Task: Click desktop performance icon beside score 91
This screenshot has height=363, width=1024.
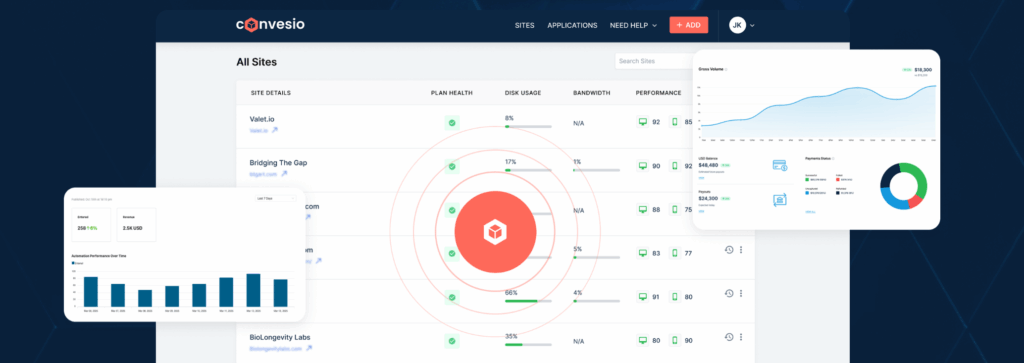Action: 642,297
